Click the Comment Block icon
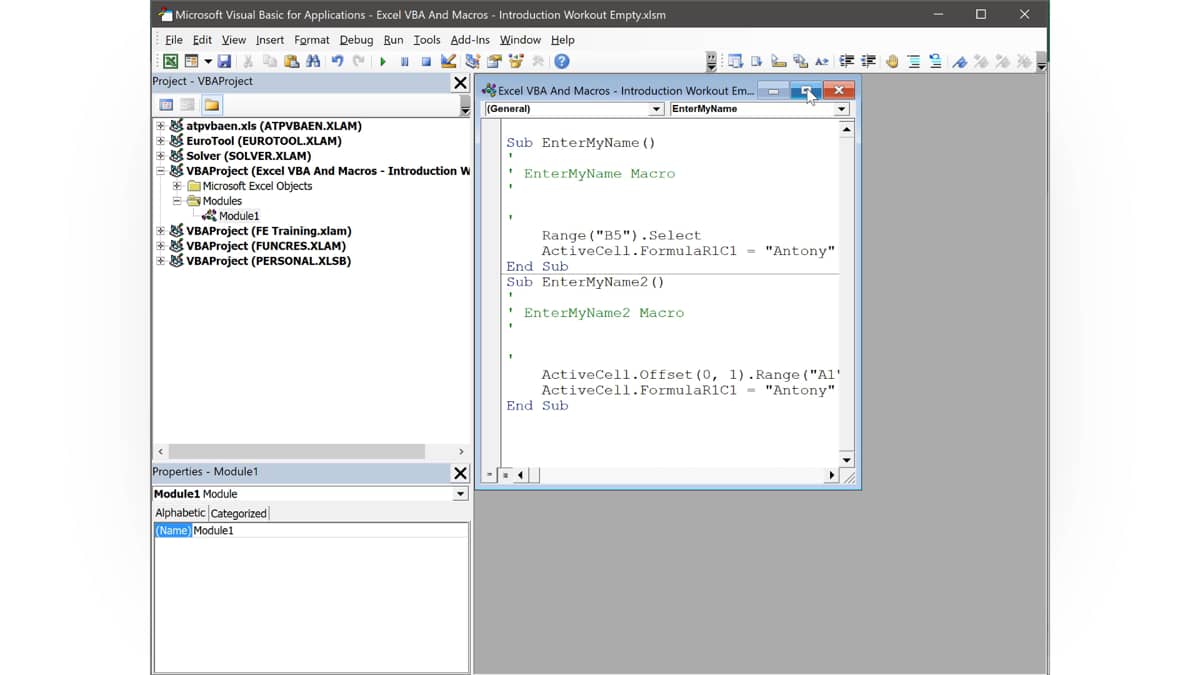Screen dimensions: 1200x675 [914, 61]
